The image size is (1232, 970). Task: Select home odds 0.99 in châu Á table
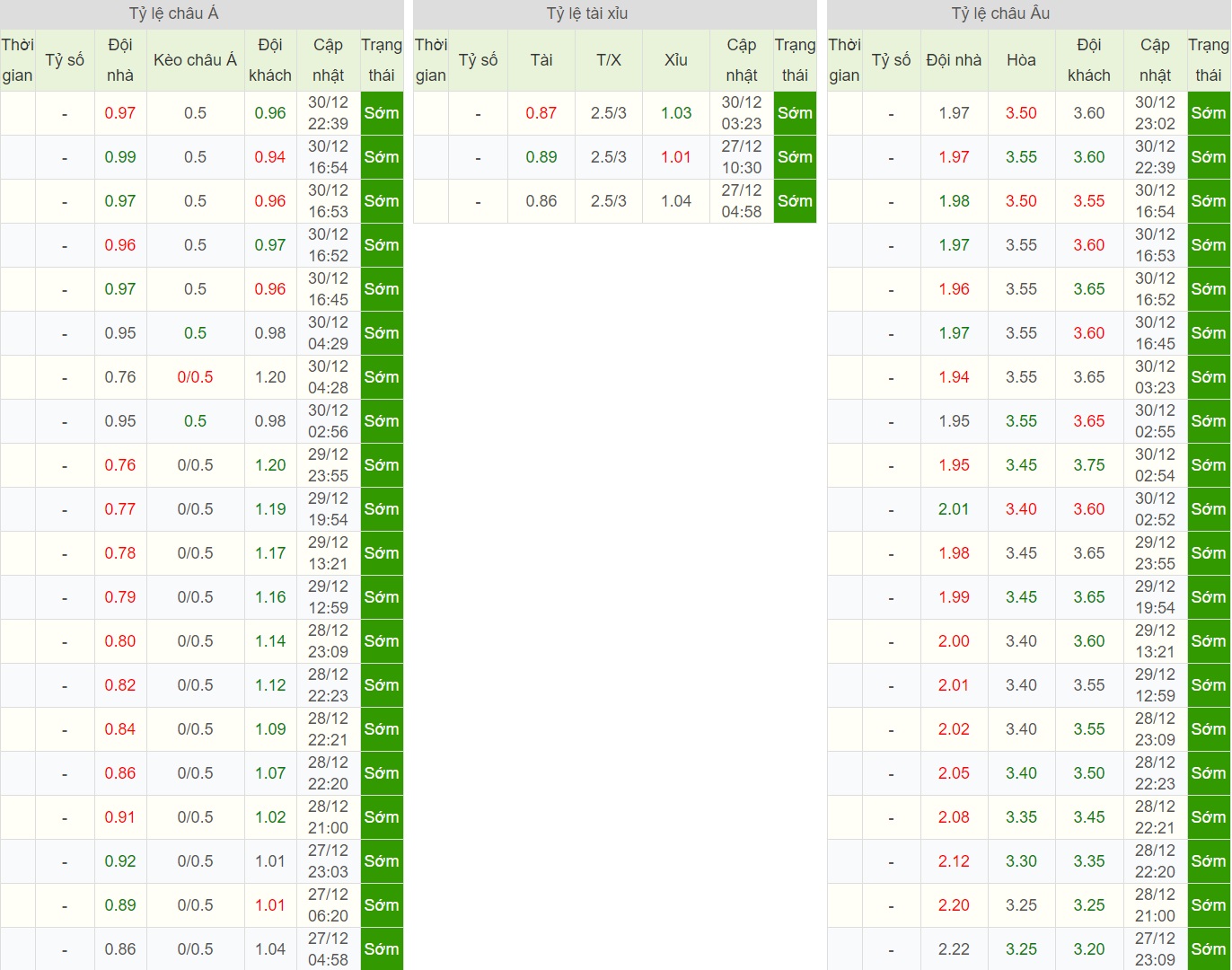click(120, 157)
